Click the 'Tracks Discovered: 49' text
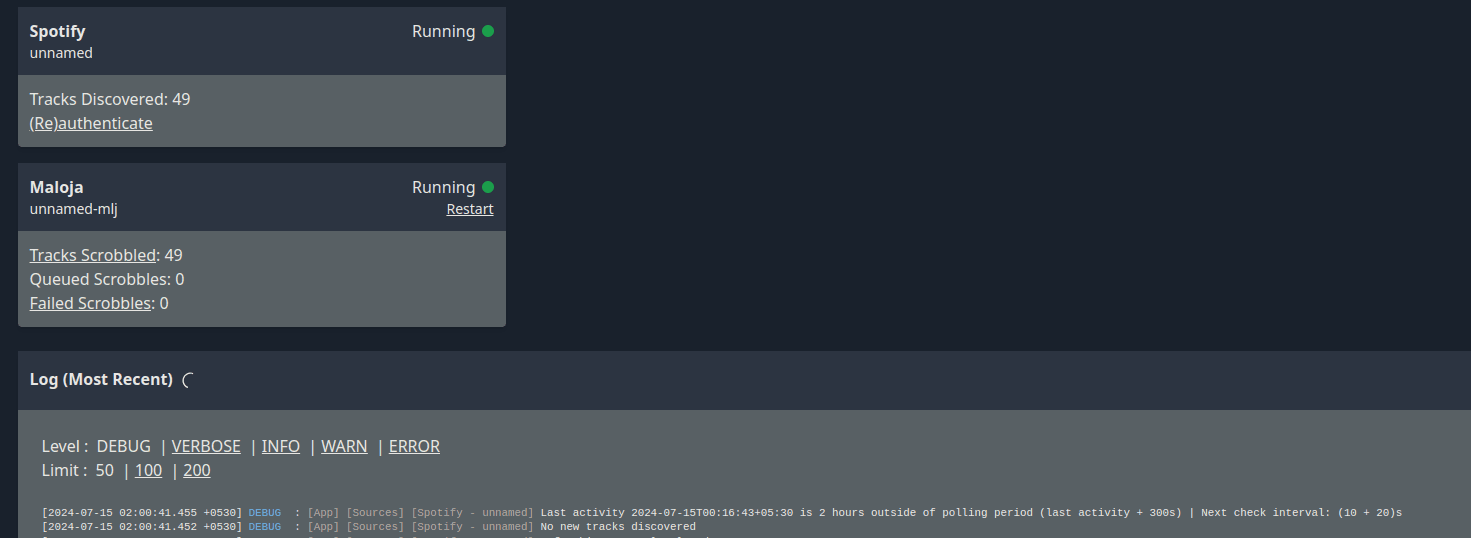Screen dimensions: 1471x538 pos(110,99)
